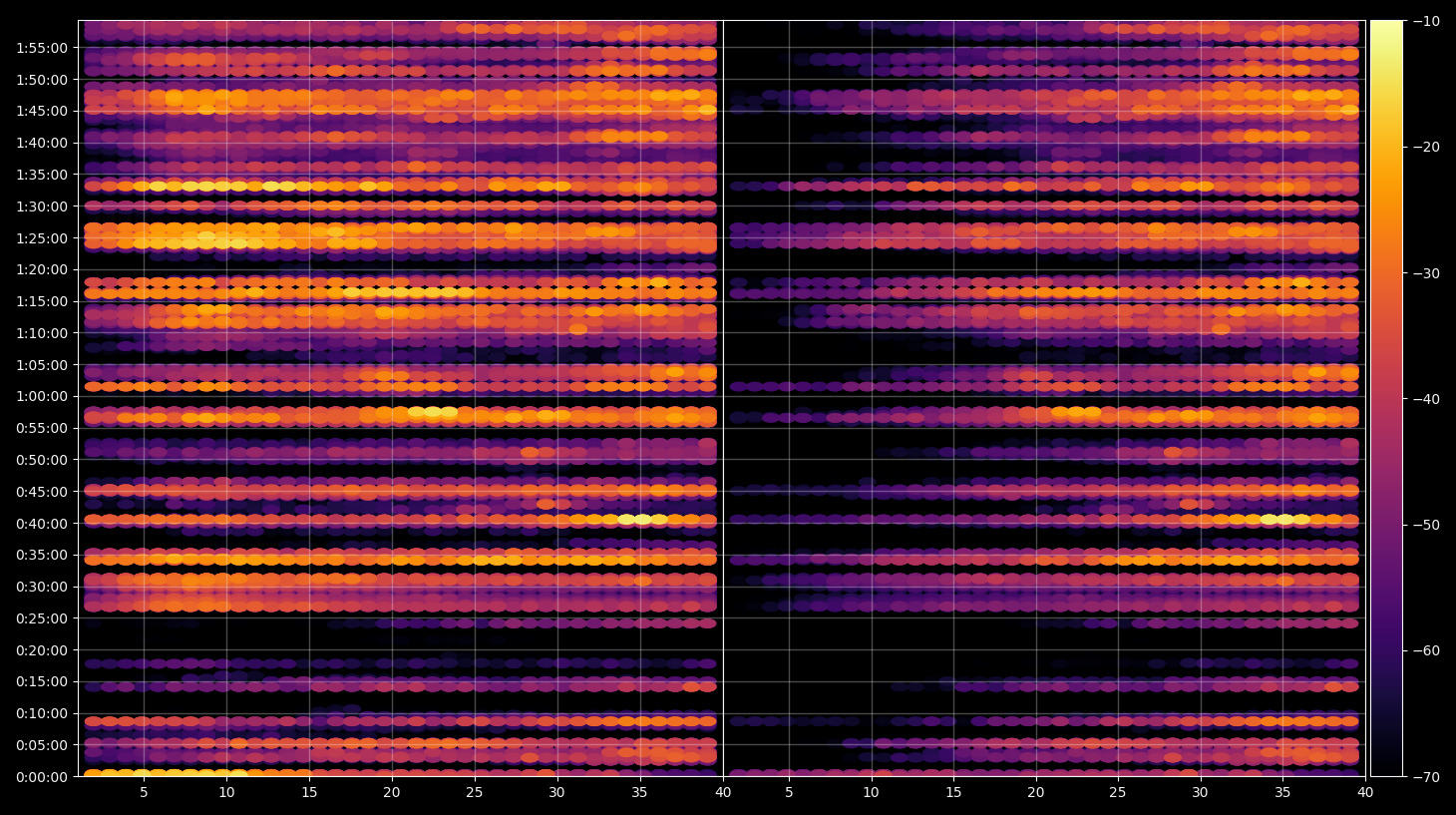Select x-axis tick 30 under the left heatmap
1456x815 pixels.
(x=556, y=793)
